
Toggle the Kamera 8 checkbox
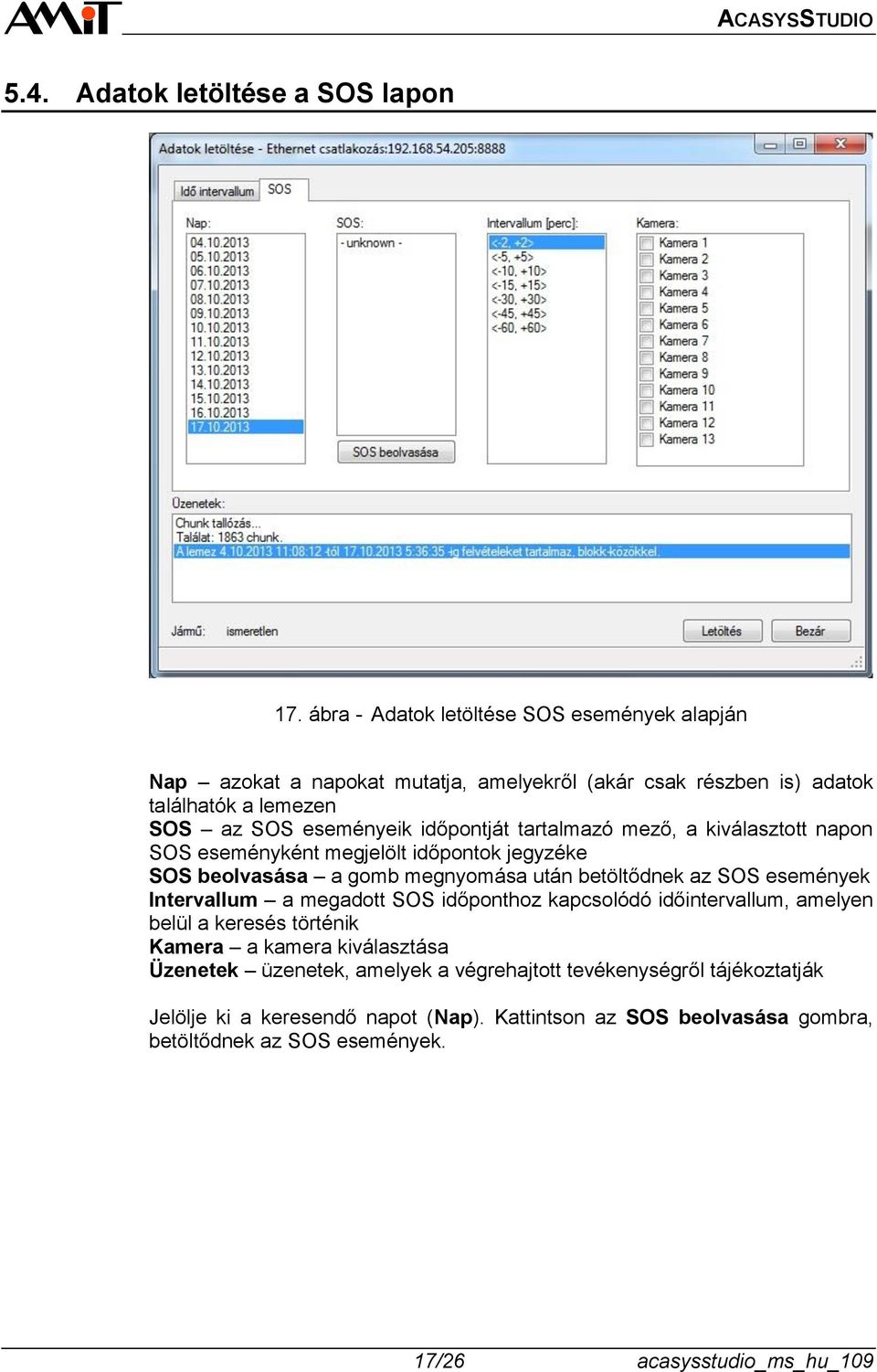click(x=647, y=358)
